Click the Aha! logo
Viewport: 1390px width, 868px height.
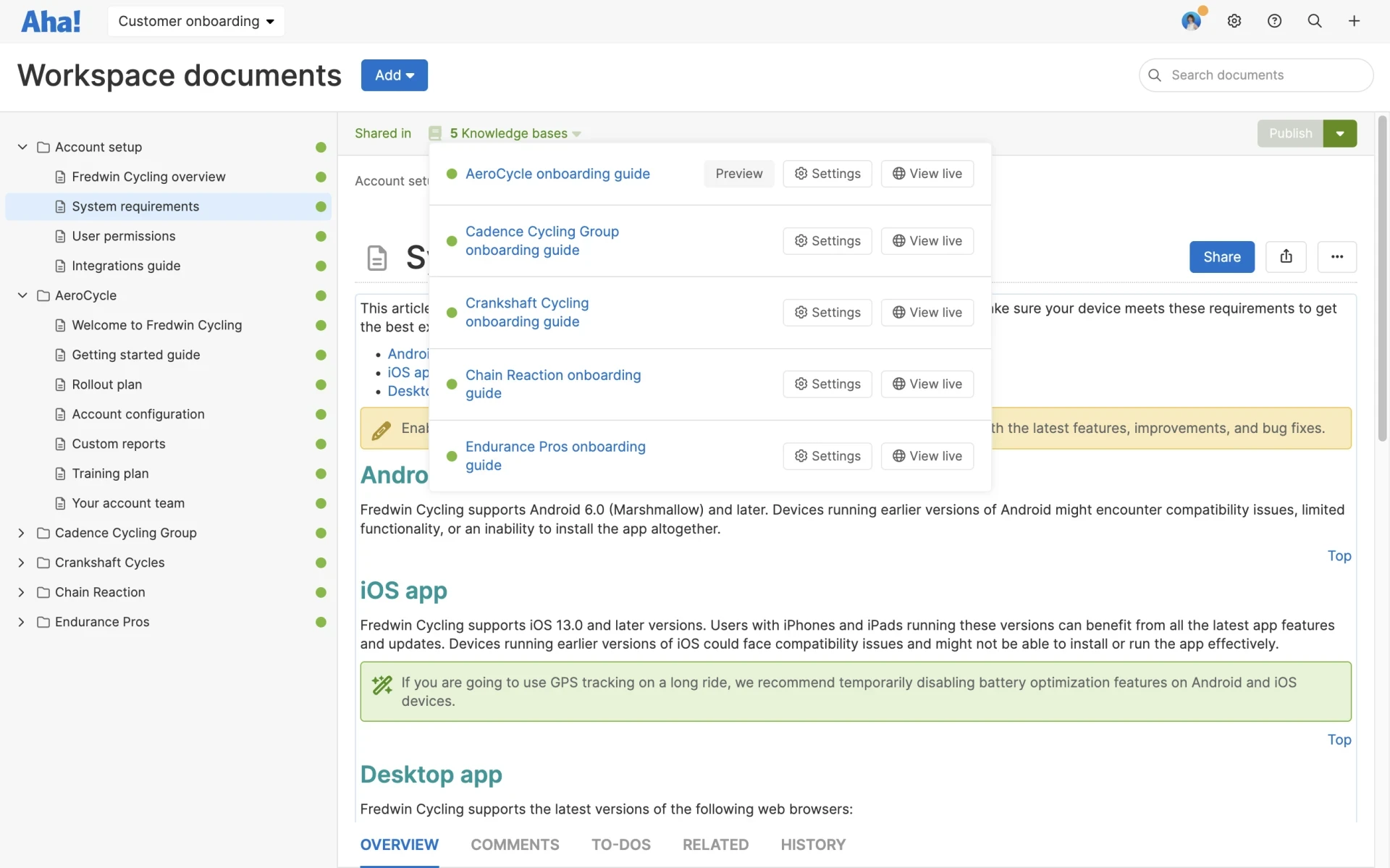(50, 21)
